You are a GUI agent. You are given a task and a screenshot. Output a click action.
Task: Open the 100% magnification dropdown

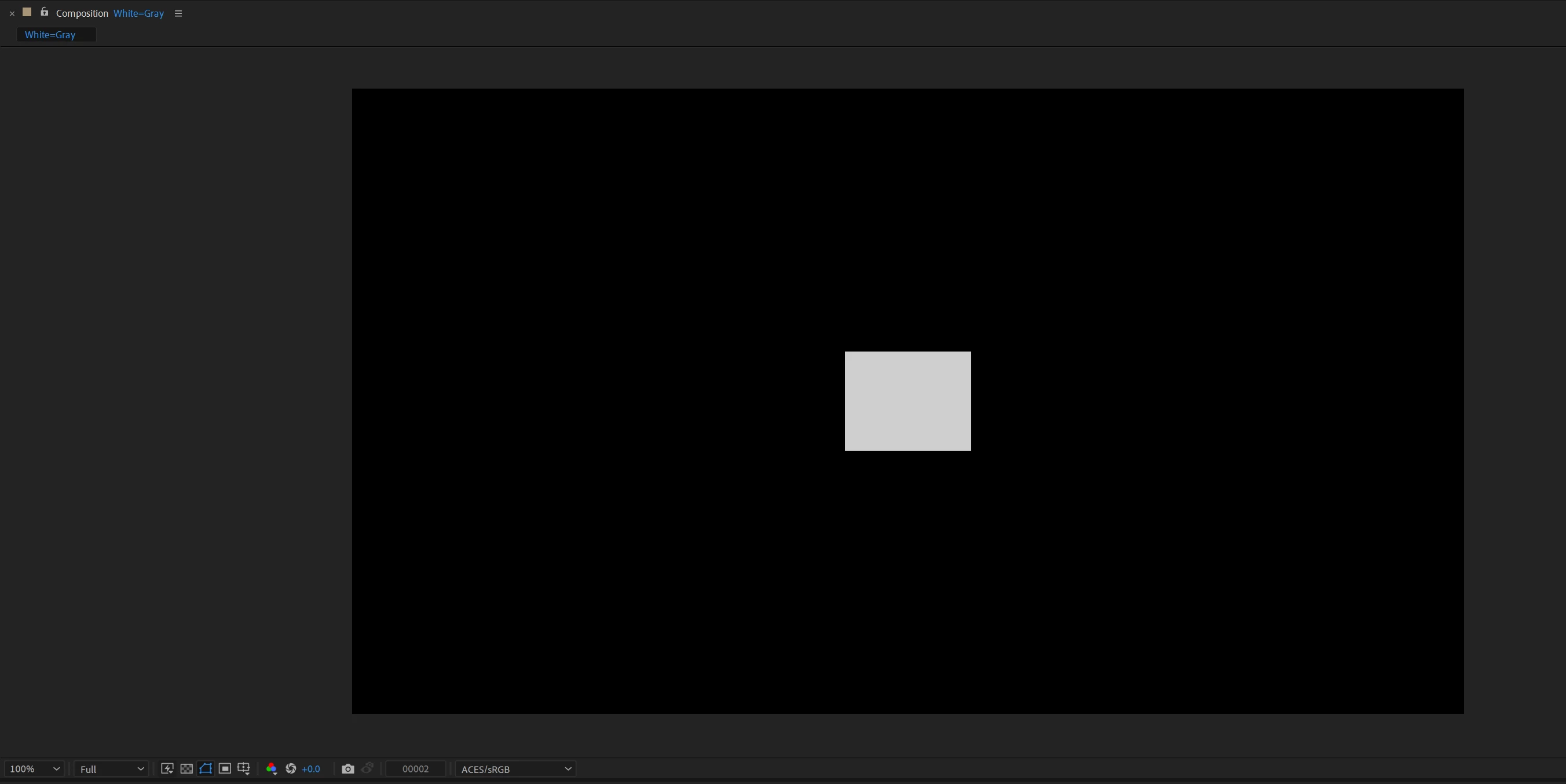click(x=34, y=769)
